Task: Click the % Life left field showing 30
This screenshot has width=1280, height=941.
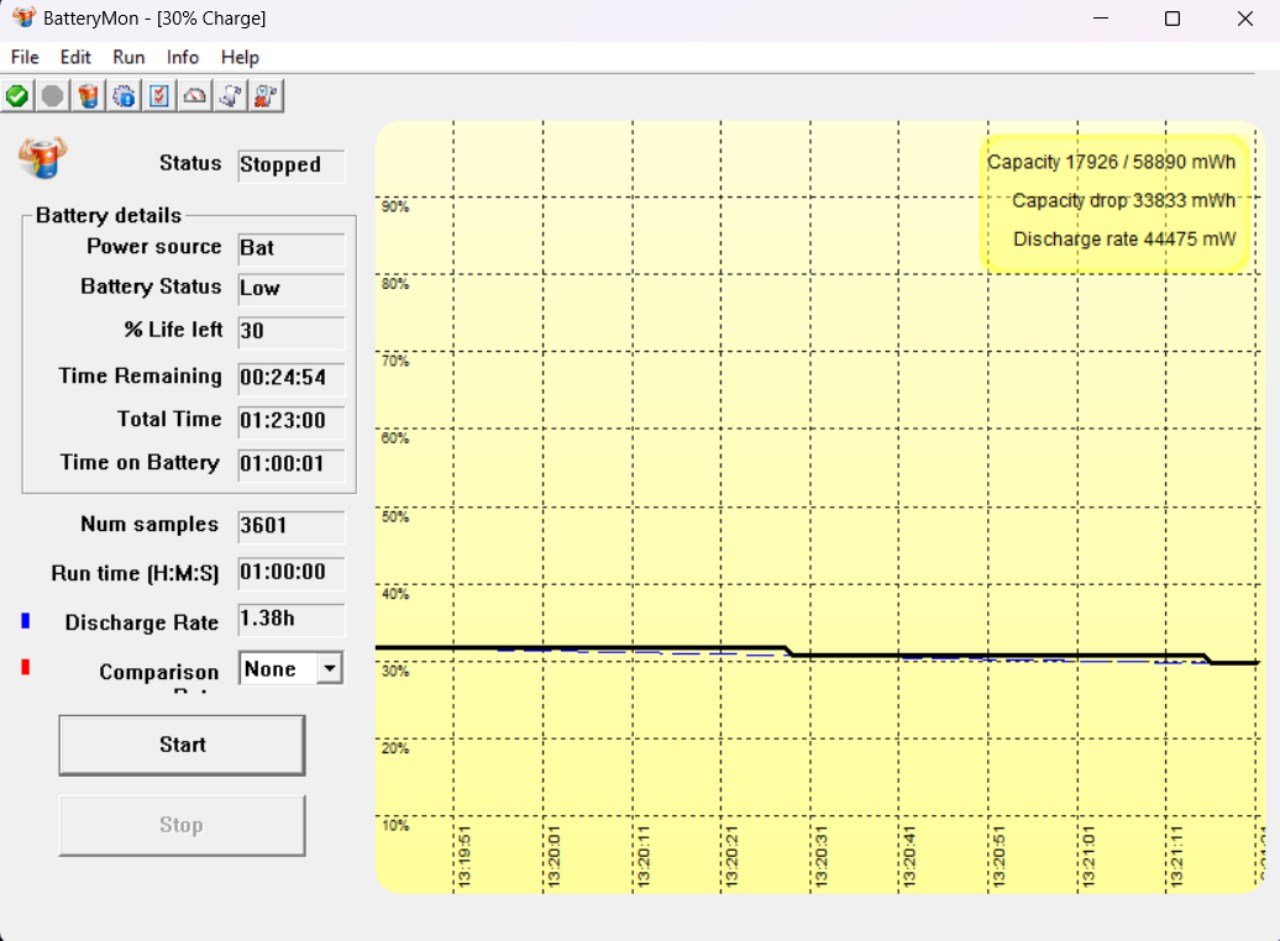Action: 291,332
